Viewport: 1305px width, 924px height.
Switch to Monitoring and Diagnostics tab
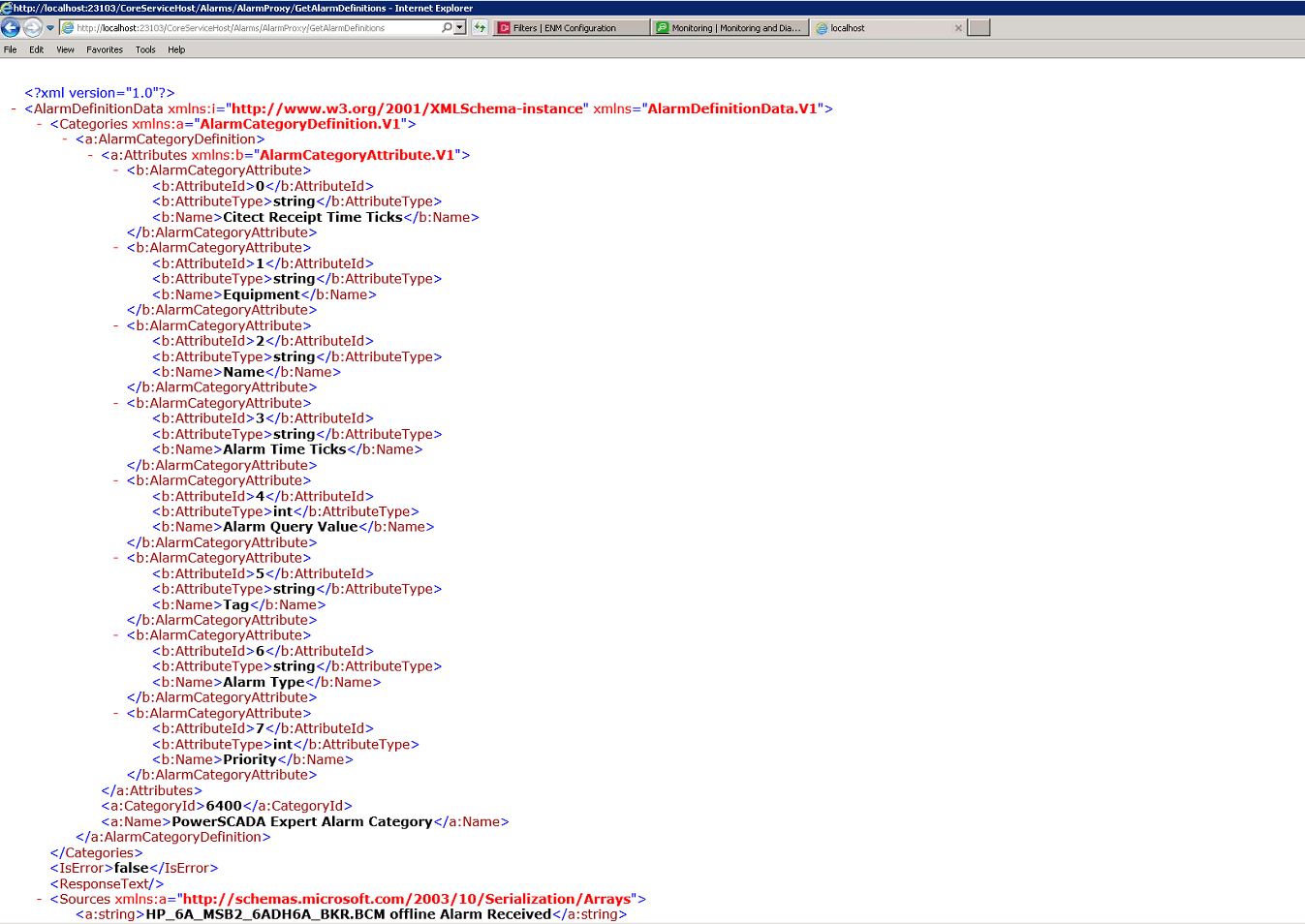coord(730,28)
